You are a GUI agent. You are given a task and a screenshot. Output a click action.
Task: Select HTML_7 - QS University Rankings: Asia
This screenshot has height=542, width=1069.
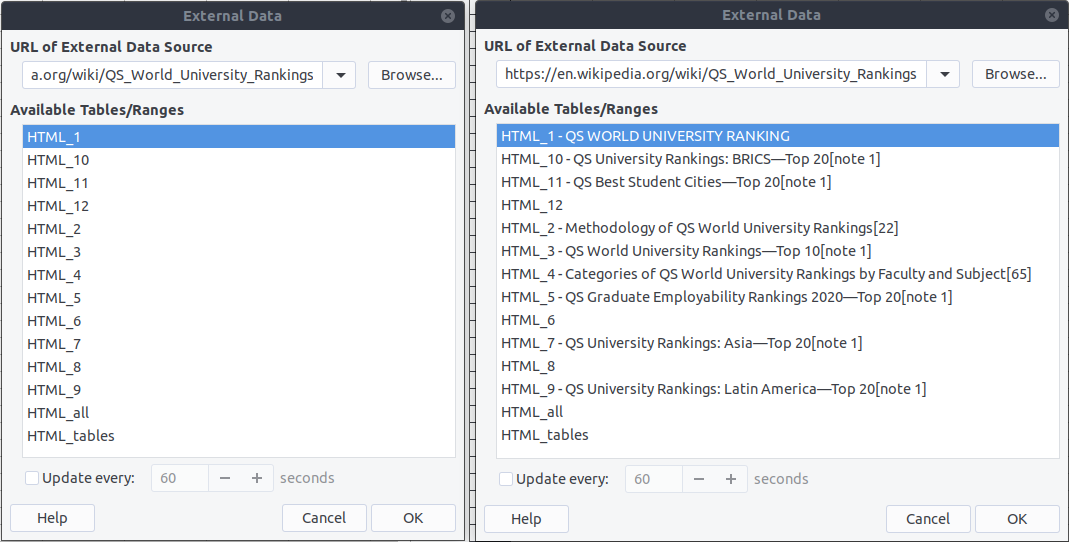pyautogui.click(x=778, y=343)
